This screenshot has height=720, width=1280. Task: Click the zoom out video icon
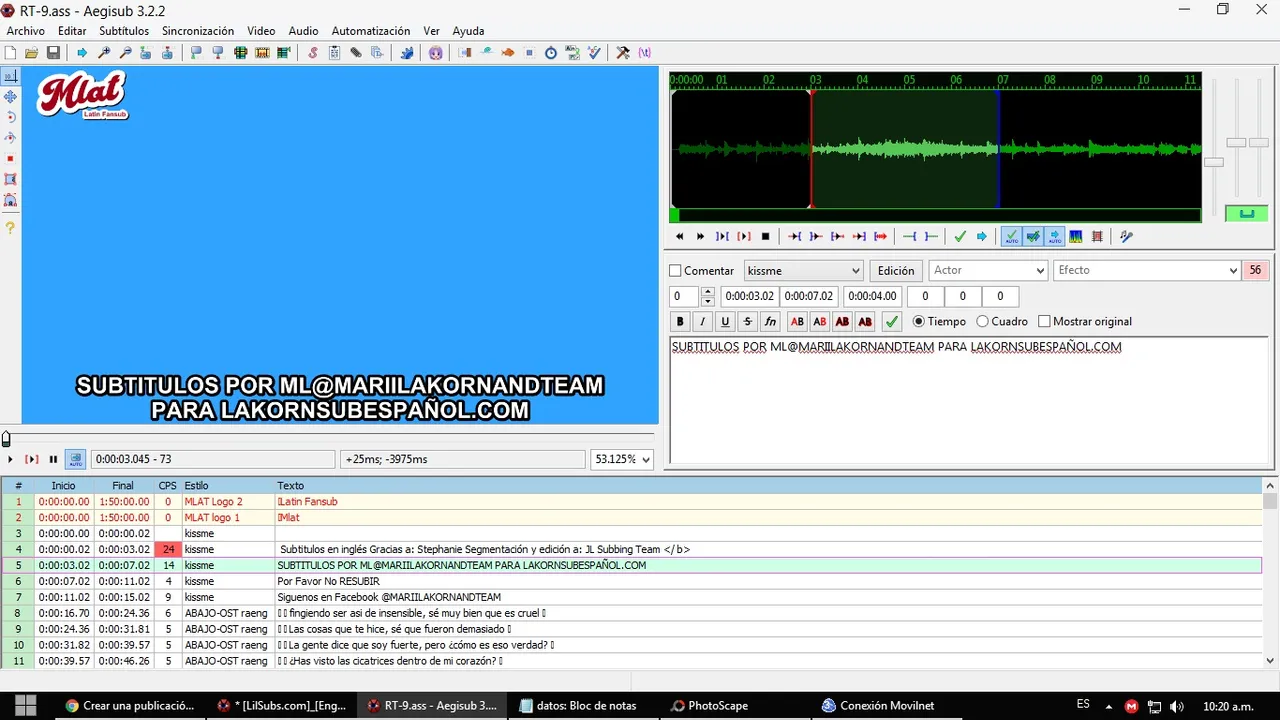[x=125, y=53]
